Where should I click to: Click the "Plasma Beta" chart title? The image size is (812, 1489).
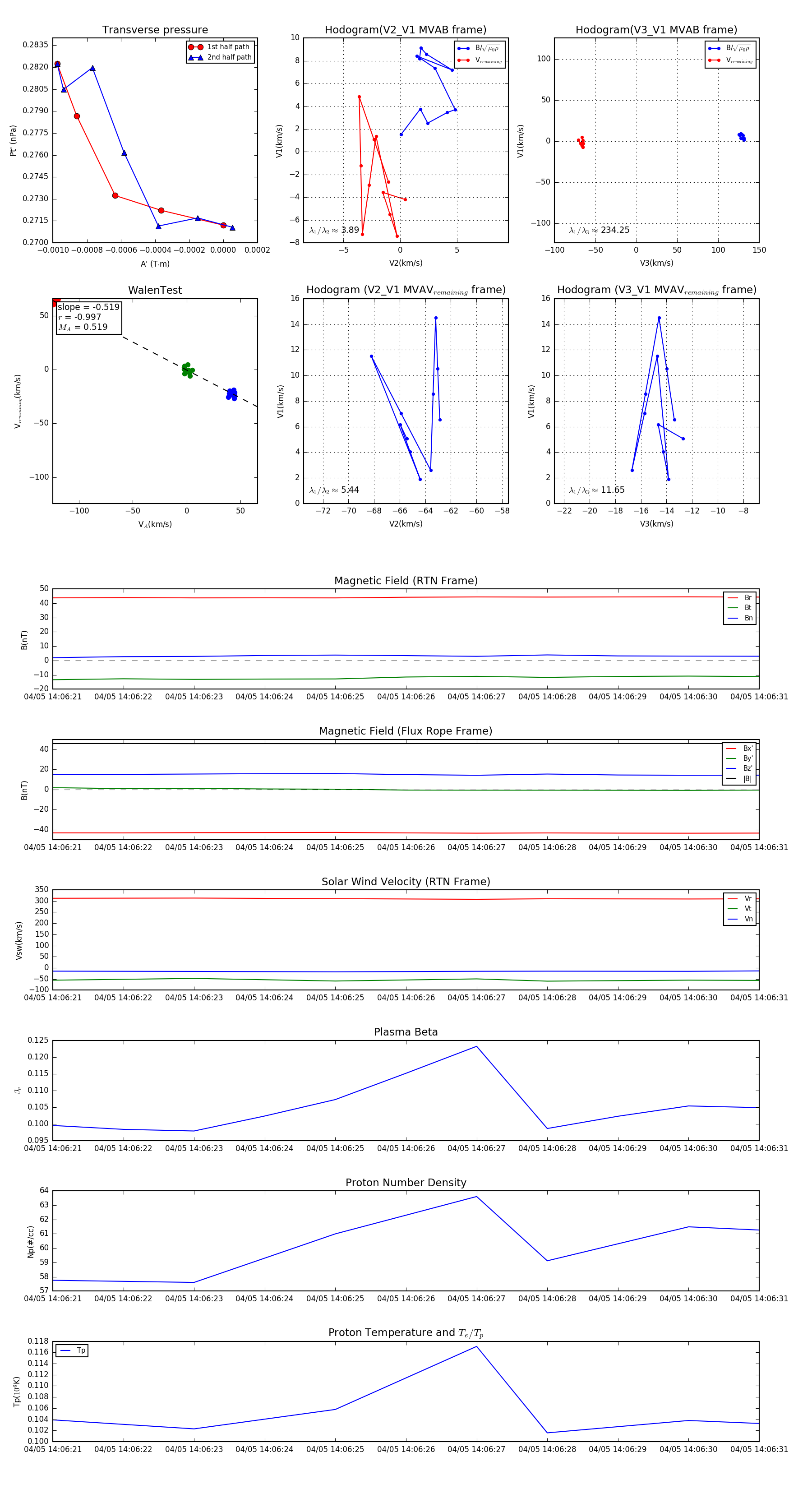click(406, 1032)
